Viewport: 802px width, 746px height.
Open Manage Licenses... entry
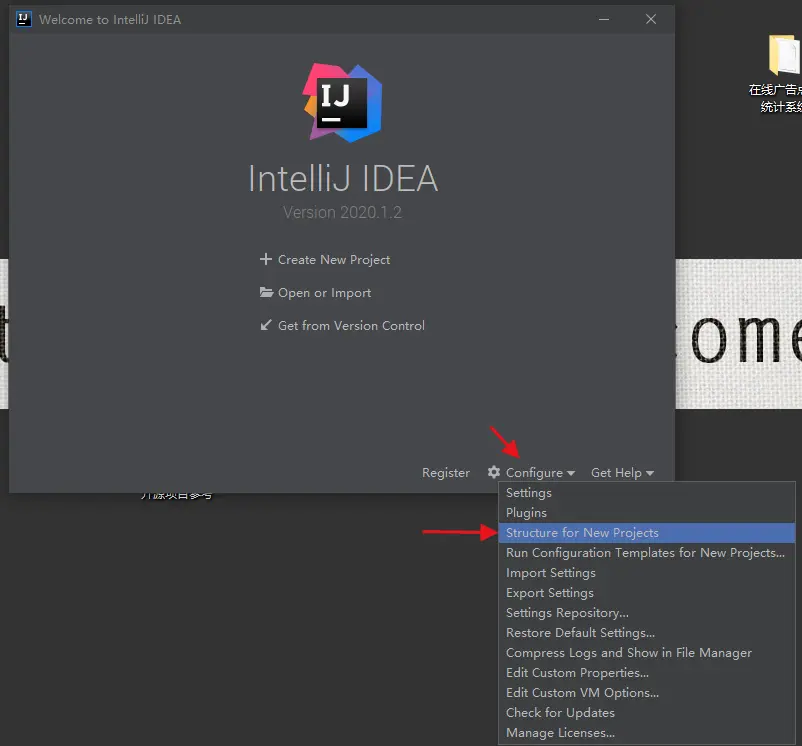(x=647, y=732)
